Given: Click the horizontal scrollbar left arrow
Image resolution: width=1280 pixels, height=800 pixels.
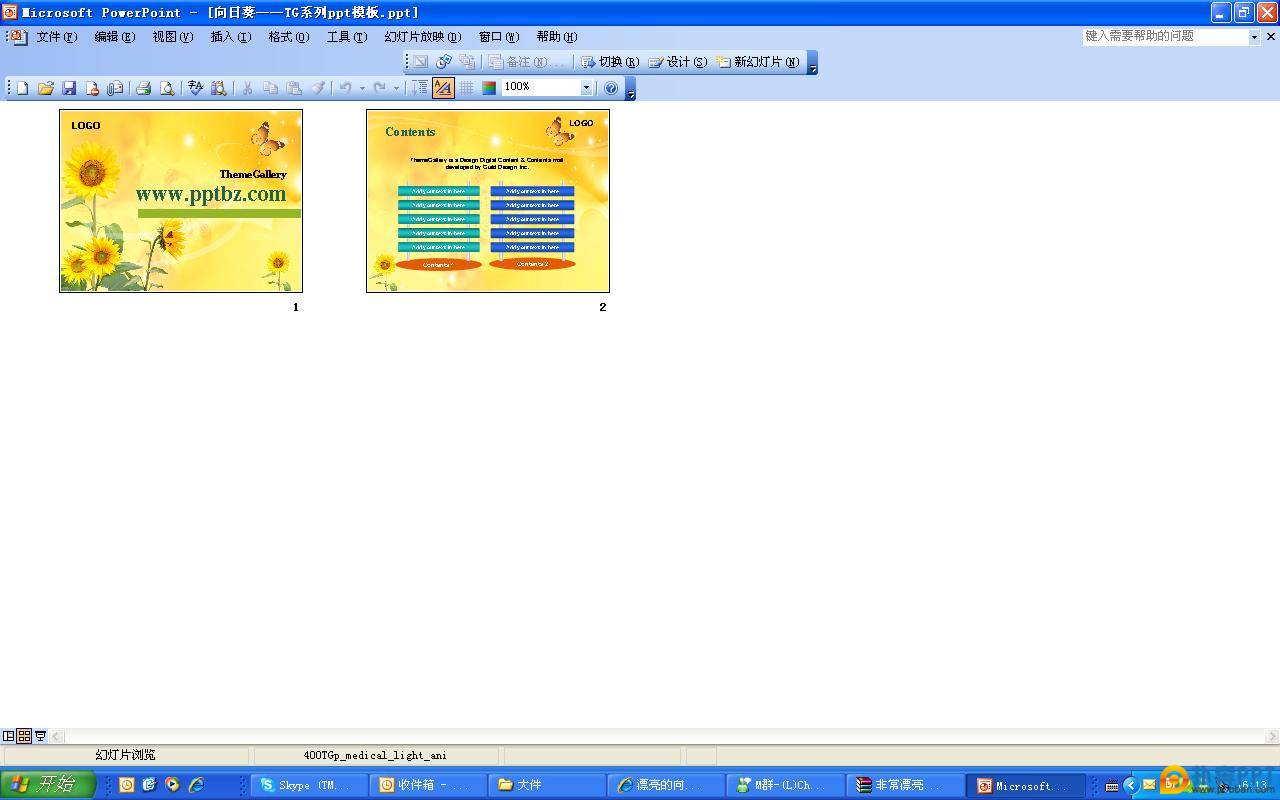Looking at the screenshot, I should pyautogui.click(x=57, y=736).
